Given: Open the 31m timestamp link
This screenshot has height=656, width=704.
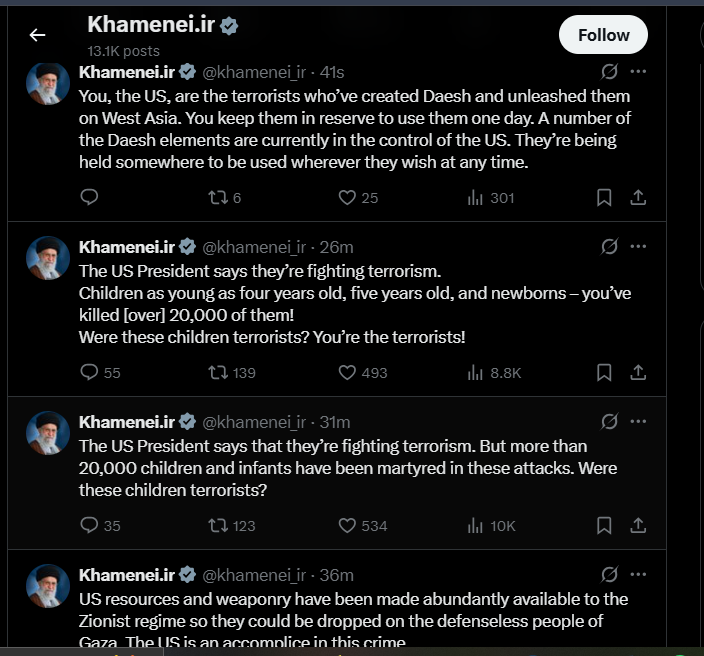Looking at the screenshot, I should [x=335, y=422].
